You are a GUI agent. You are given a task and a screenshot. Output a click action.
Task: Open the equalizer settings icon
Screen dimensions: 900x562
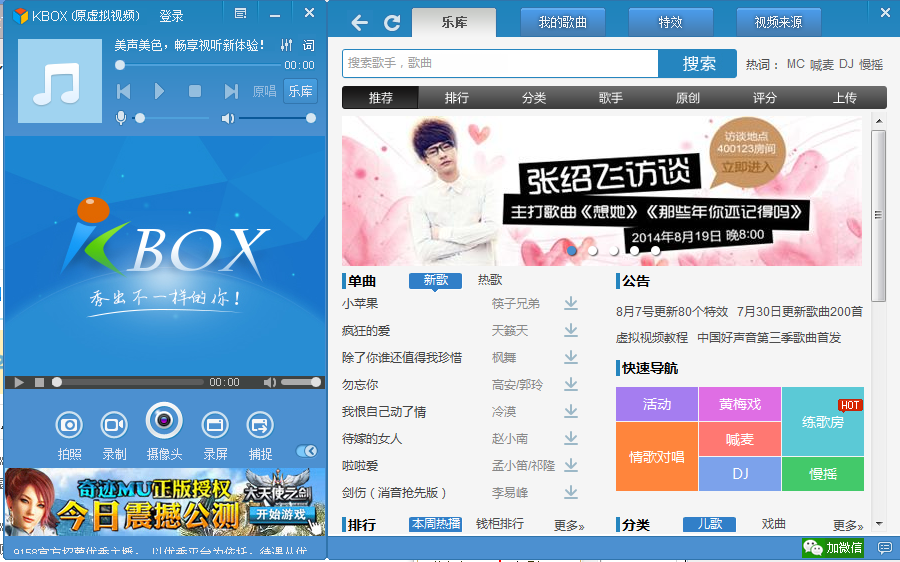(286, 45)
